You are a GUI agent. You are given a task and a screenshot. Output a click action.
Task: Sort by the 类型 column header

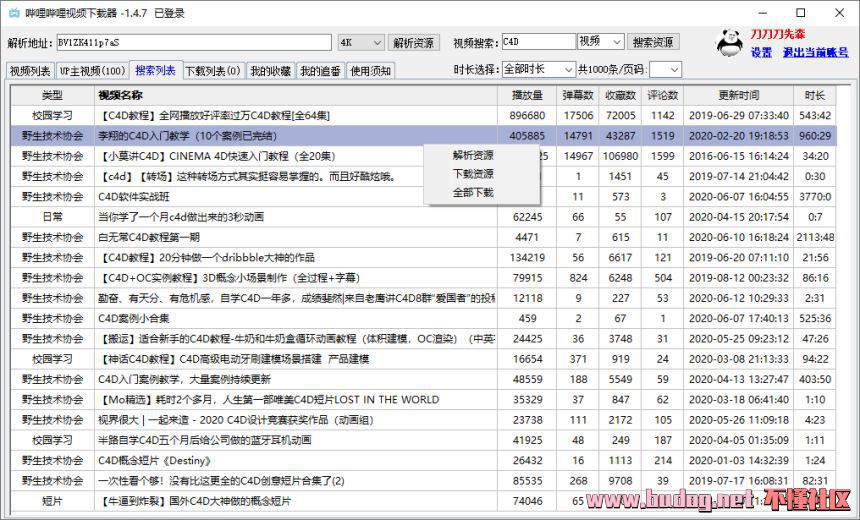pos(53,95)
